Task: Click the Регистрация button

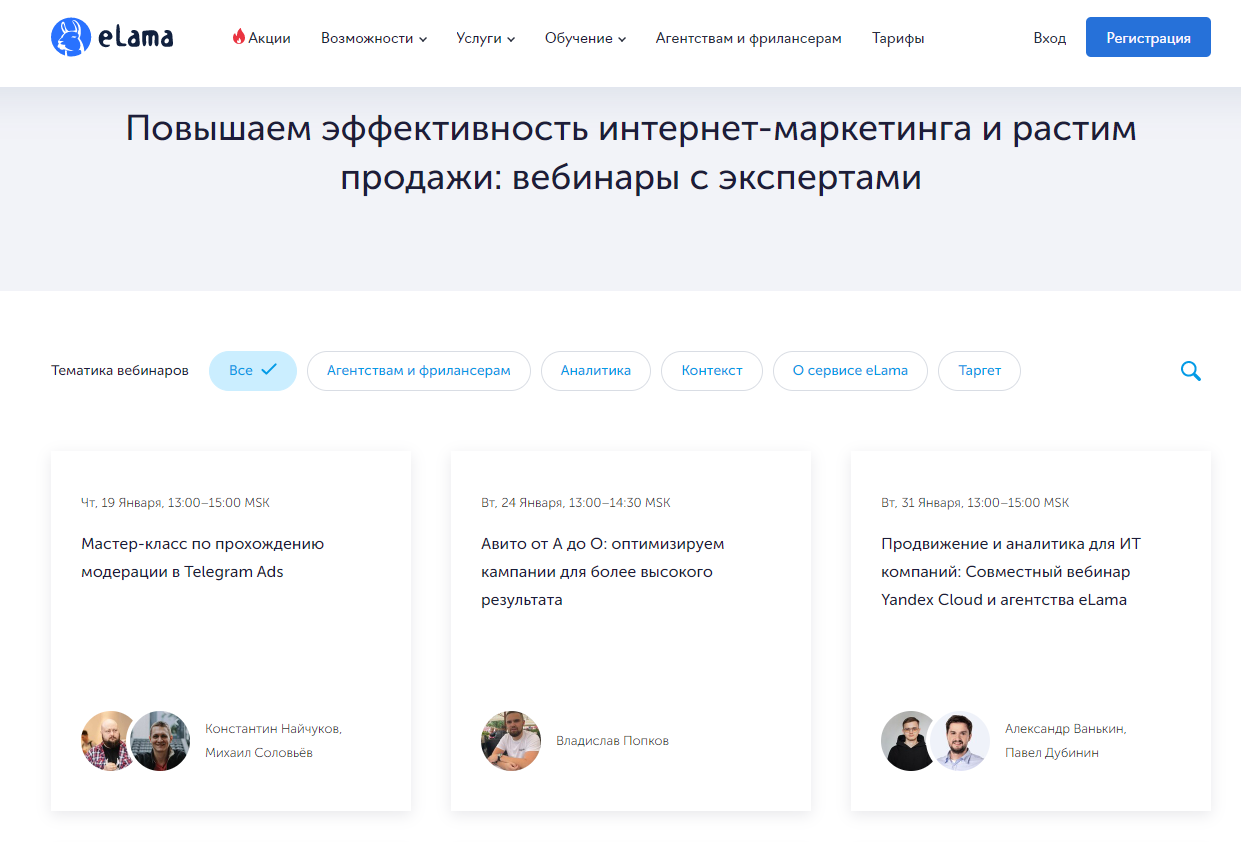Action: (1148, 37)
